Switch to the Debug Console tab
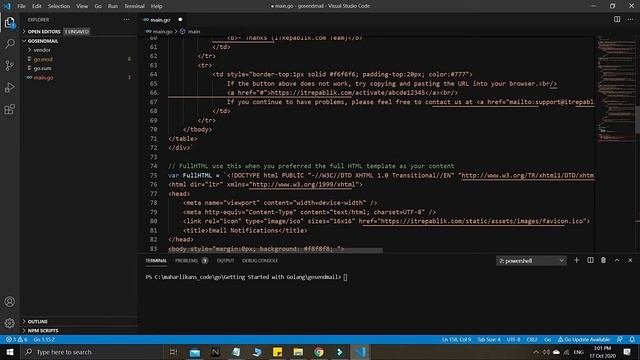Screen dimensions: 640x360 coord(260,260)
